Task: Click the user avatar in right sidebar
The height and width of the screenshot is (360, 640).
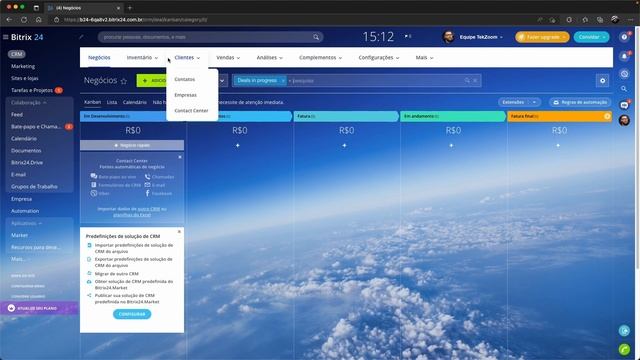Action: coord(624,120)
